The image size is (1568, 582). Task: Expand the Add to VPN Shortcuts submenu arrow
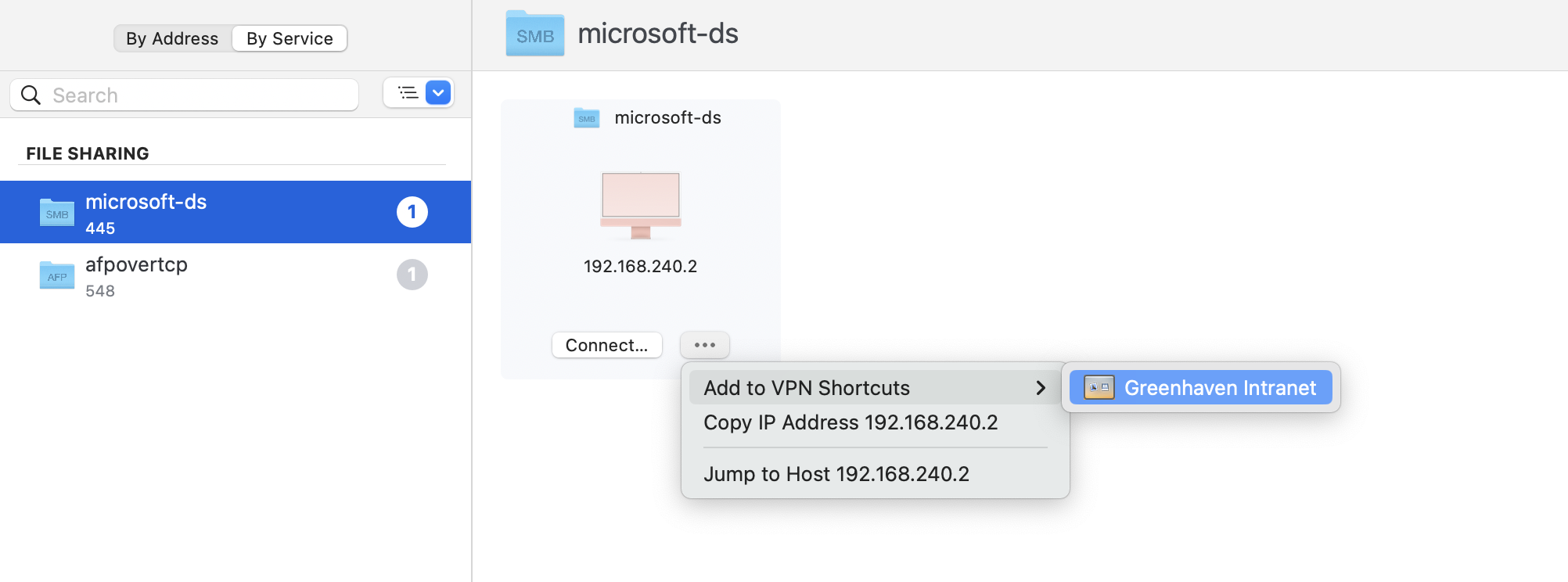pos(1041,387)
